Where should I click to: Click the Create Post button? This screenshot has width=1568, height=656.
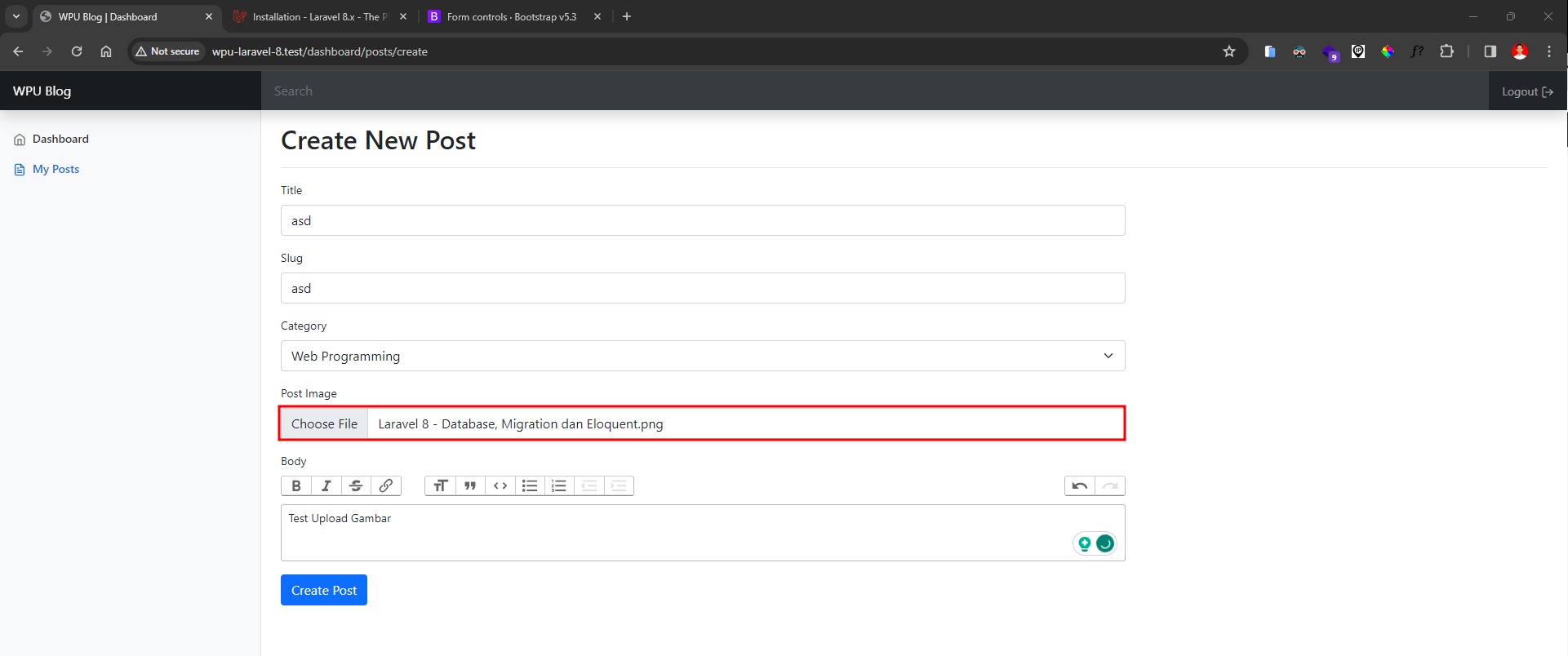pos(323,590)
